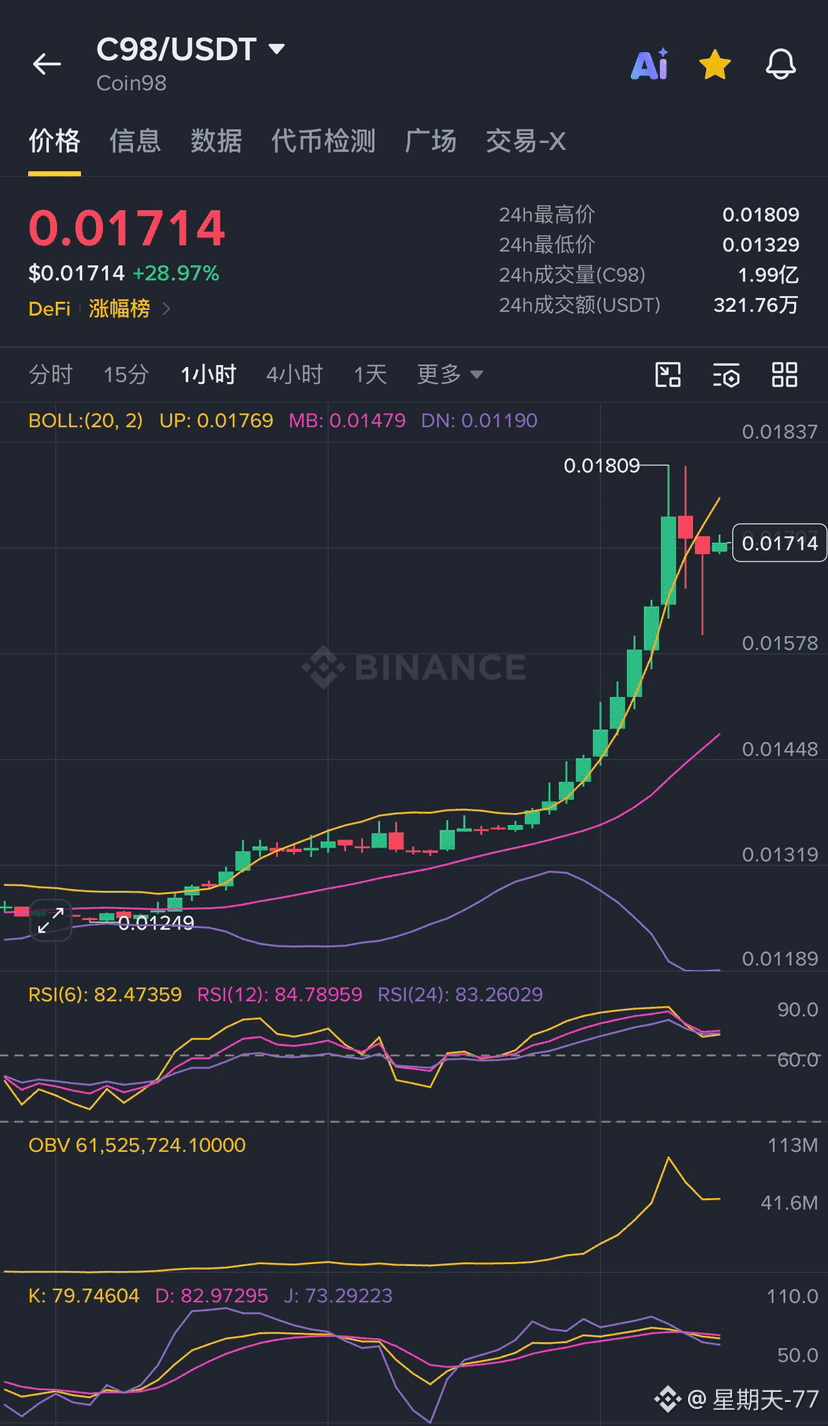The image size is (828, 1426).
Task: Tap the back arrow icon
Action: 47,65
